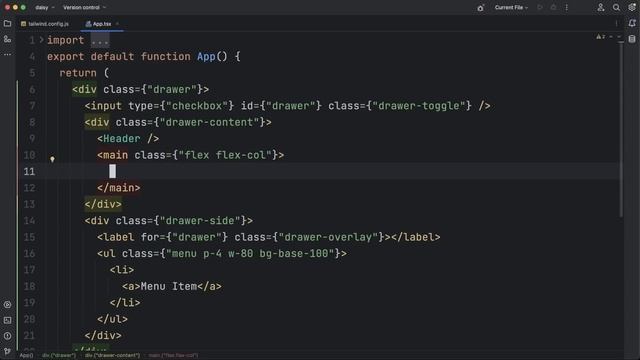This screenshot has width=640, height=360.
Task: Click the div("drawer-content") breadcrumb
Action: (x=112, y=356)
